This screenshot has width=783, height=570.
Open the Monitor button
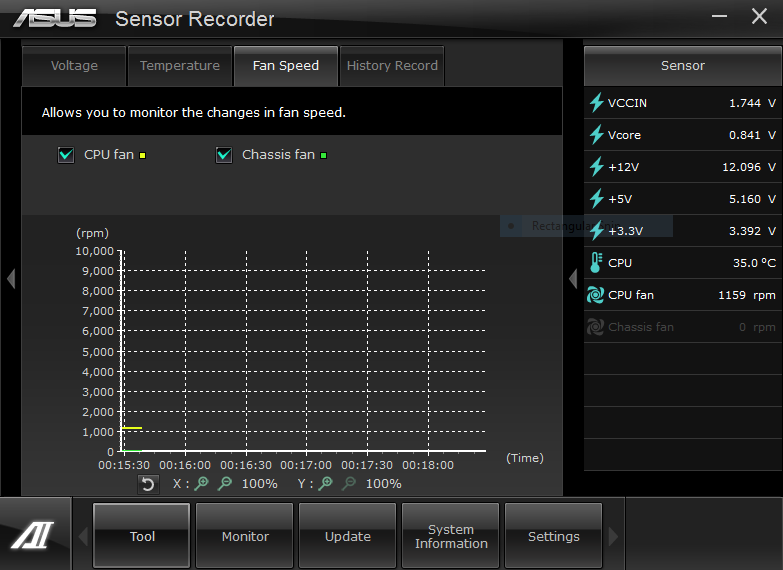[x=245, y=536]
